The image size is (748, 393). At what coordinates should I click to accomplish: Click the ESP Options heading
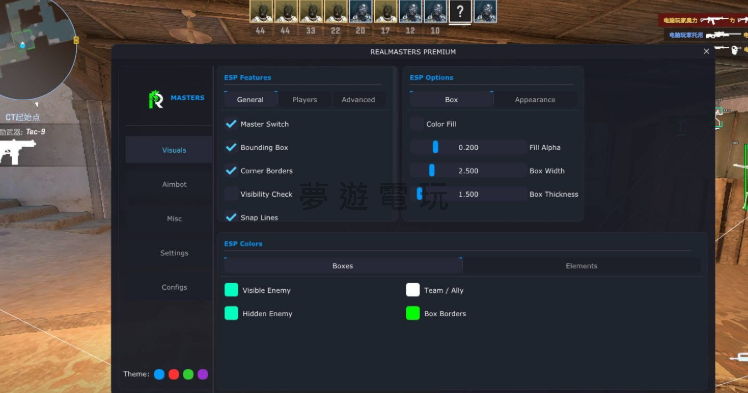pyautogui.click(x=431, y=77)
